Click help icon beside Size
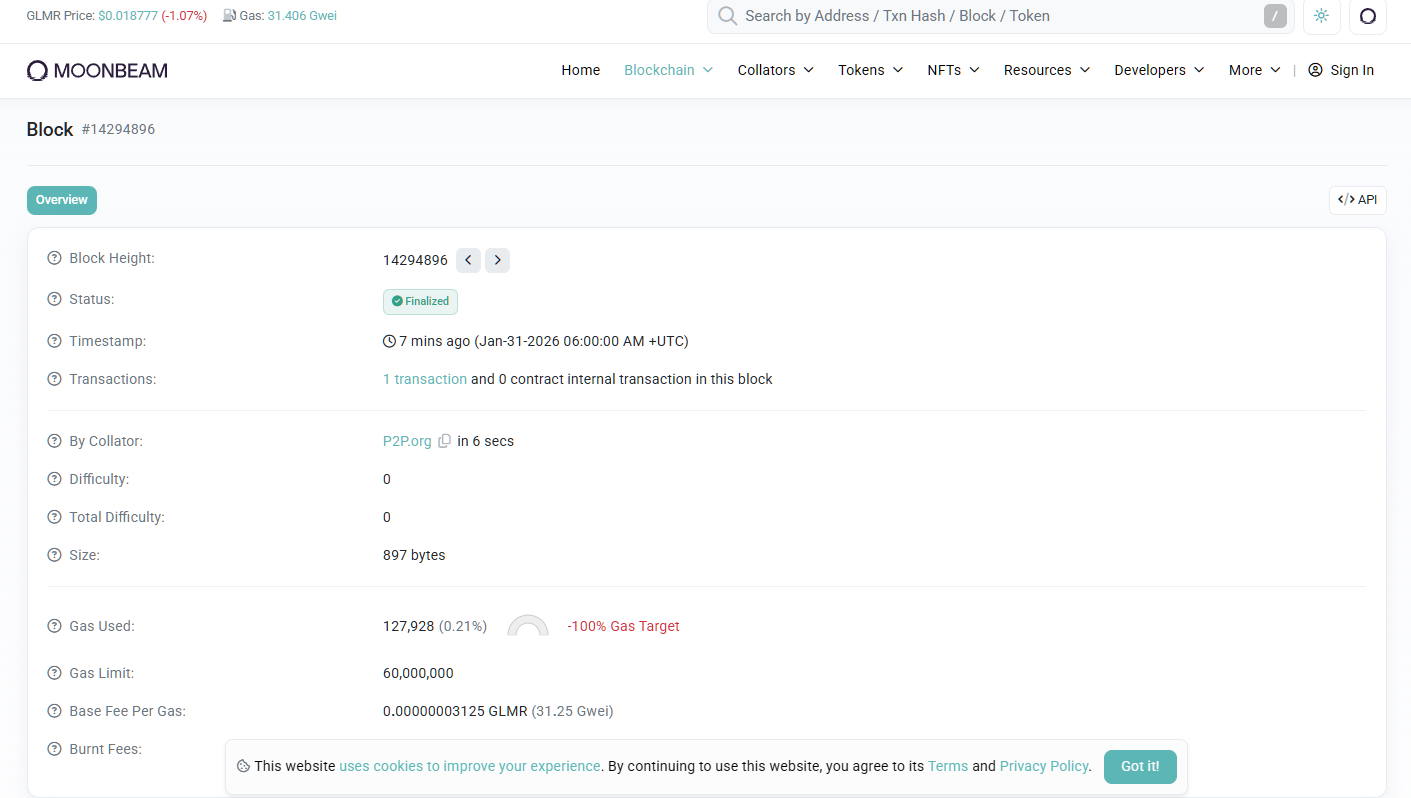The height and width of the screenshot is (798, 1411). pos(55,555)
